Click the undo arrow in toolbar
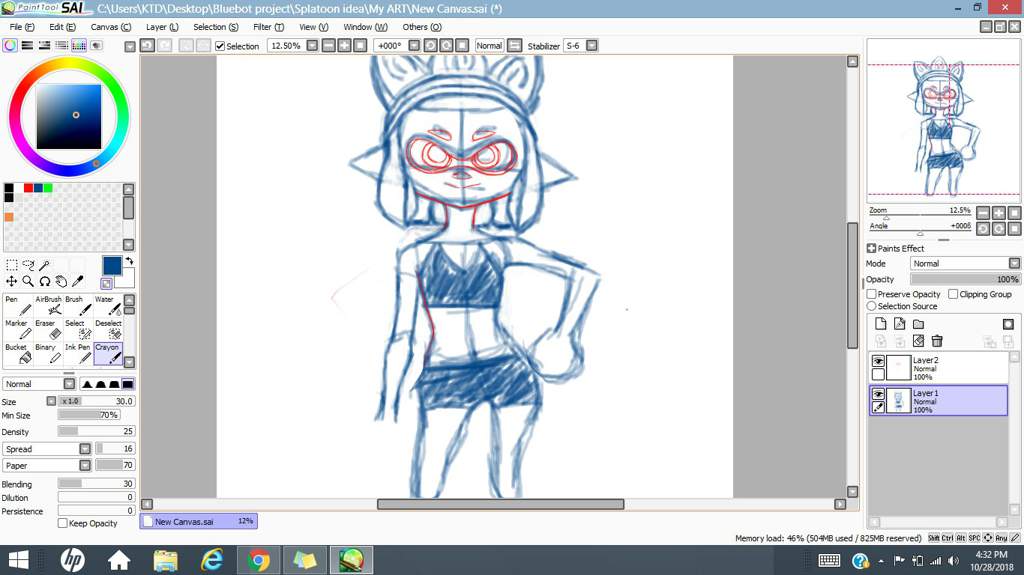 [147, 45]
